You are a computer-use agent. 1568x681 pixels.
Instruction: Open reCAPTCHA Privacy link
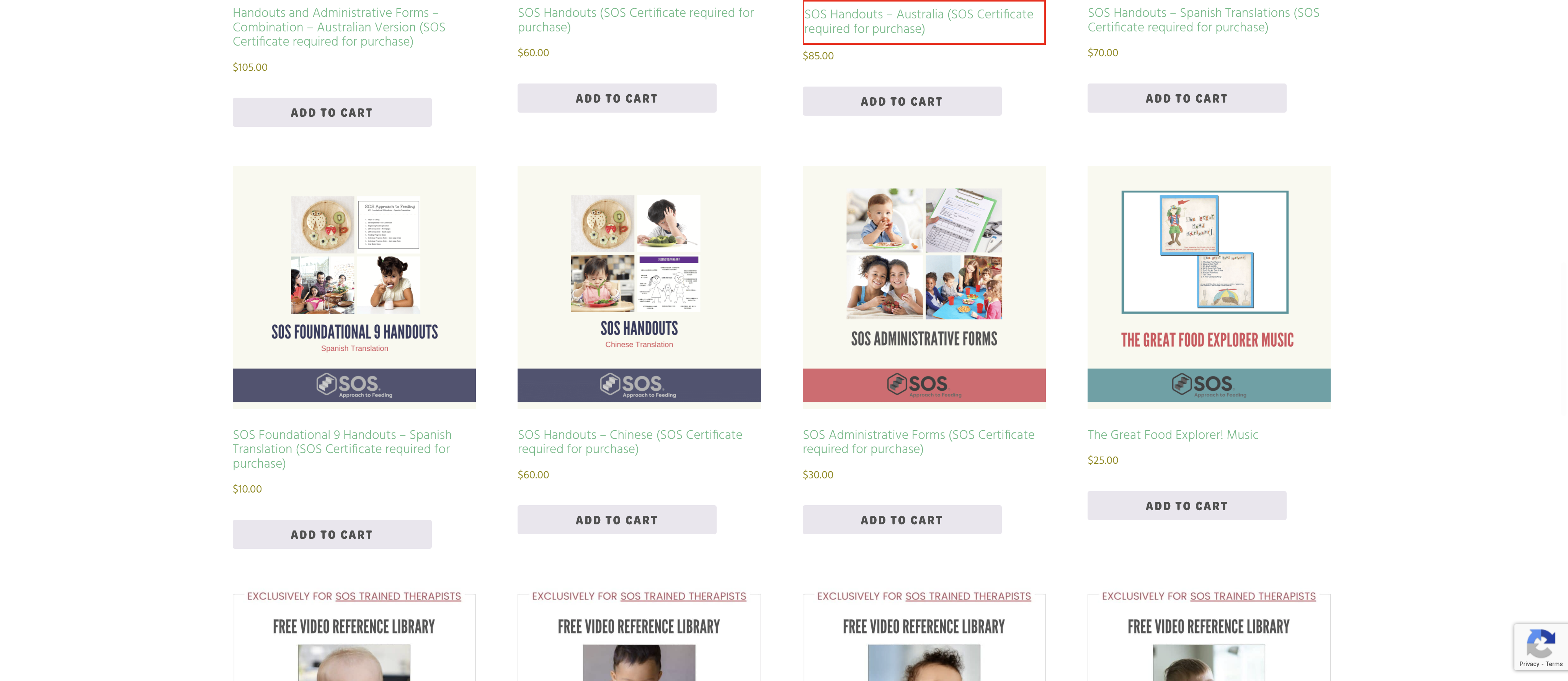pos(1529,664)
